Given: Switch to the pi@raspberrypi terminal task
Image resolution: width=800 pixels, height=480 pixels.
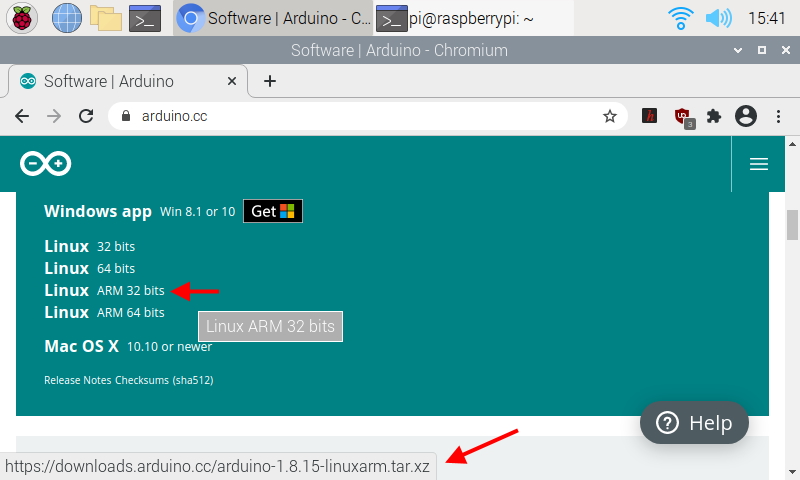Looking at the screenshot, I should (x=473, y=18).
